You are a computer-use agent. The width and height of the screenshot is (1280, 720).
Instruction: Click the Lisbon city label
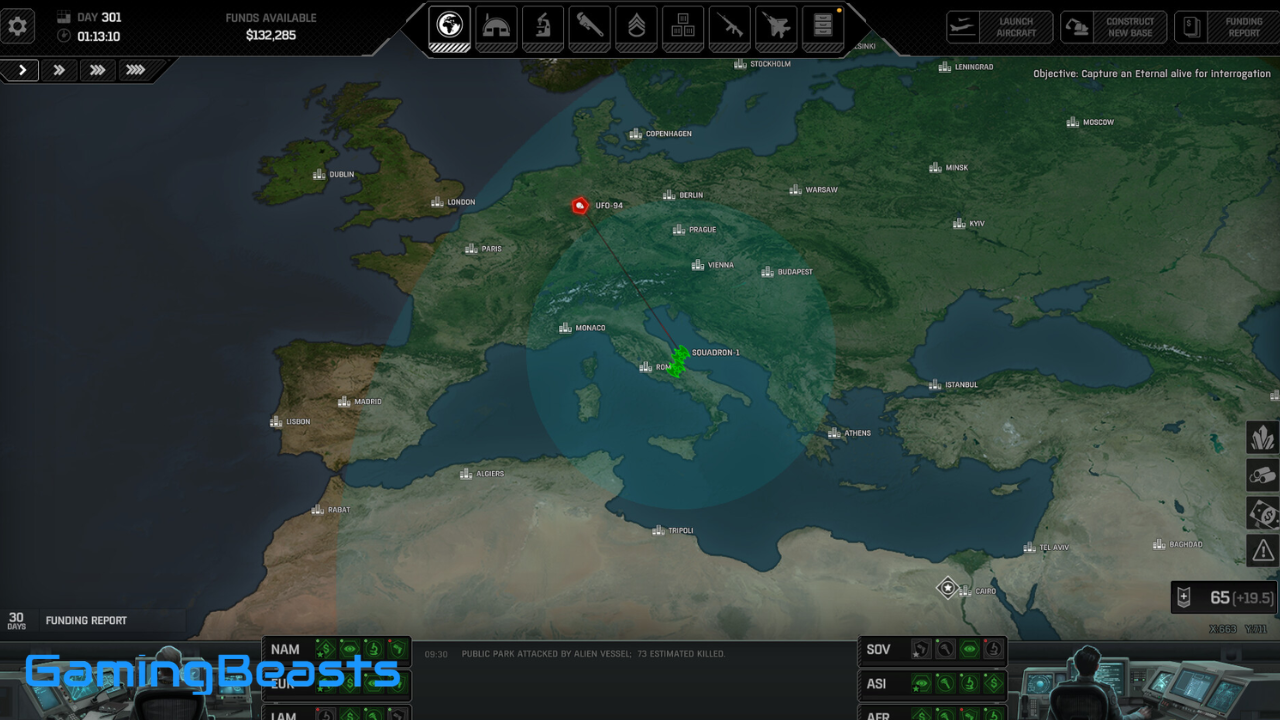tap(298, 422)
